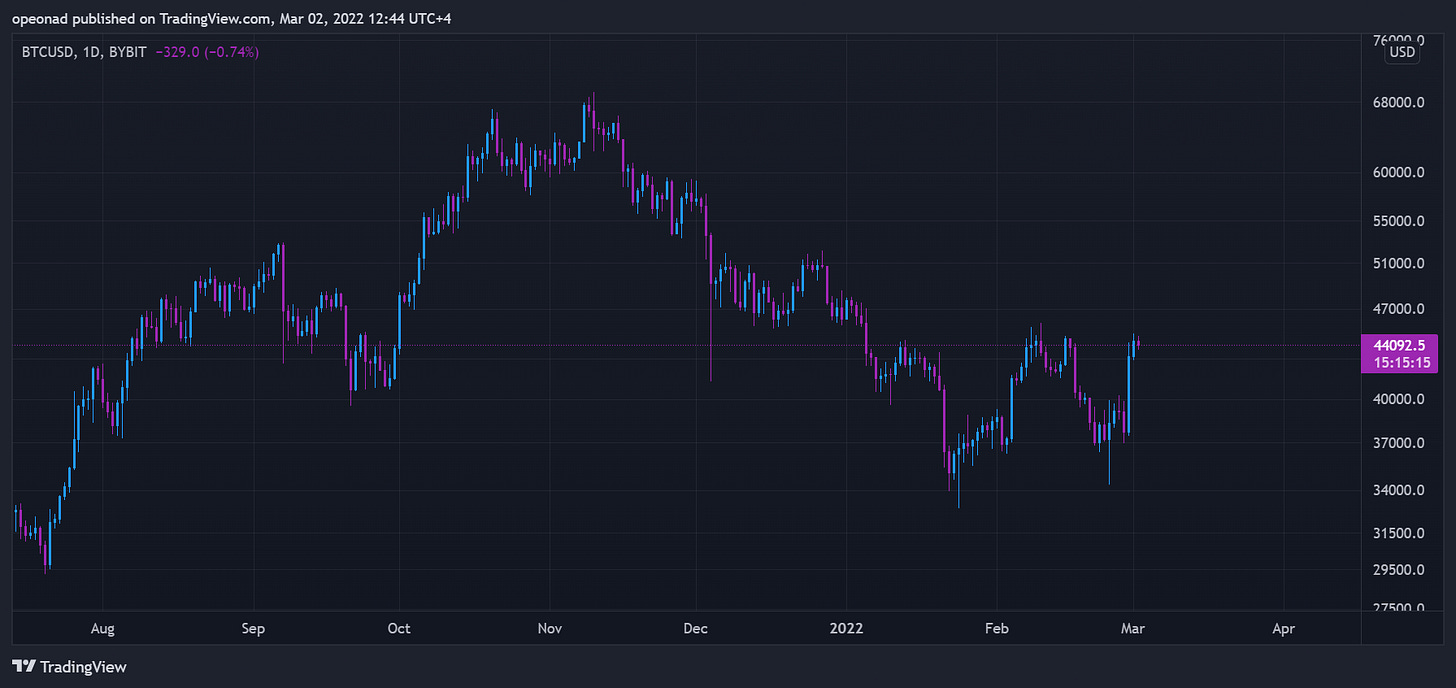This screenshot has height=688, width=1456.
Task: Select the 44092.5 current price label
Action: [1398, 345]
